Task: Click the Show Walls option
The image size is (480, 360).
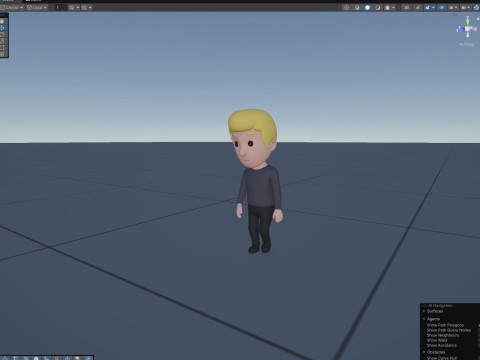Action: pyautogui.click(x=437, y=340)
